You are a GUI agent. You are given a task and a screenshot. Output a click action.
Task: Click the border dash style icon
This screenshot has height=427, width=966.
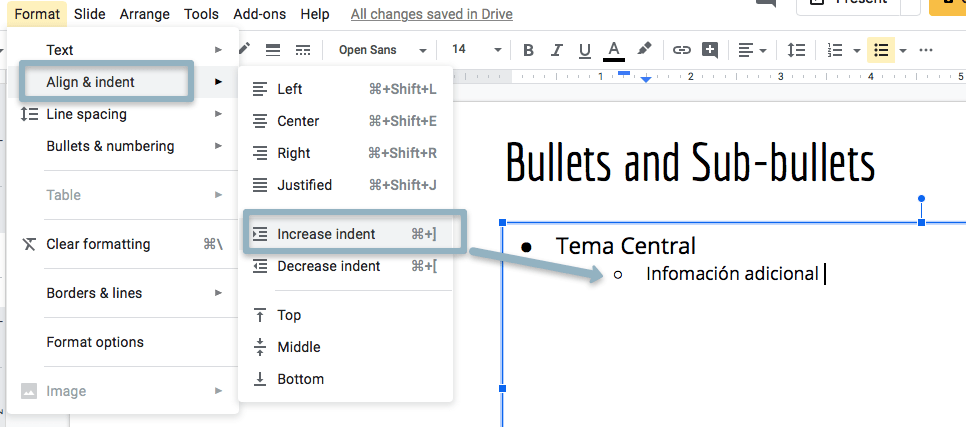(303, 50)
